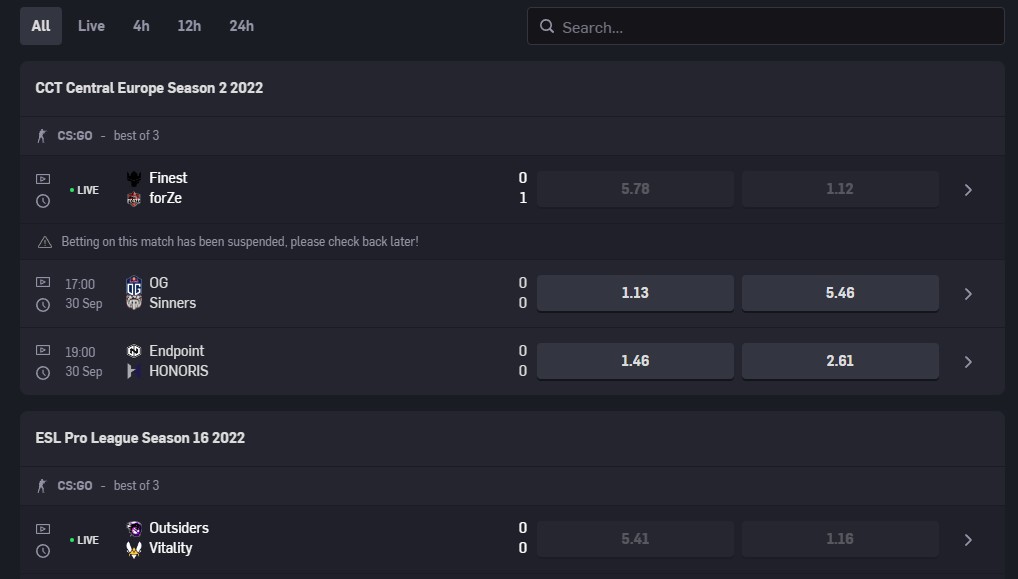
Task: Click the forZe team logo icon
Action: pos(134,199)
